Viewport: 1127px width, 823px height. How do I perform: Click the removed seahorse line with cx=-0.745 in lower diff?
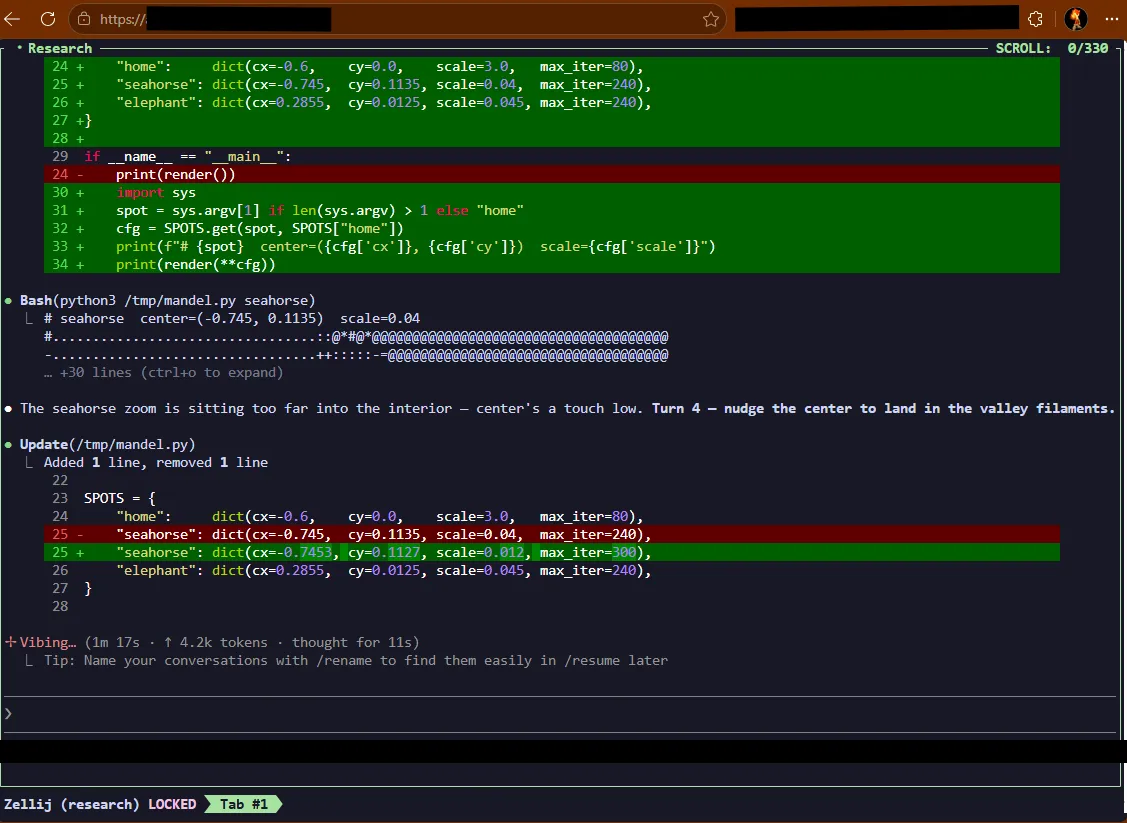point(552,535)
